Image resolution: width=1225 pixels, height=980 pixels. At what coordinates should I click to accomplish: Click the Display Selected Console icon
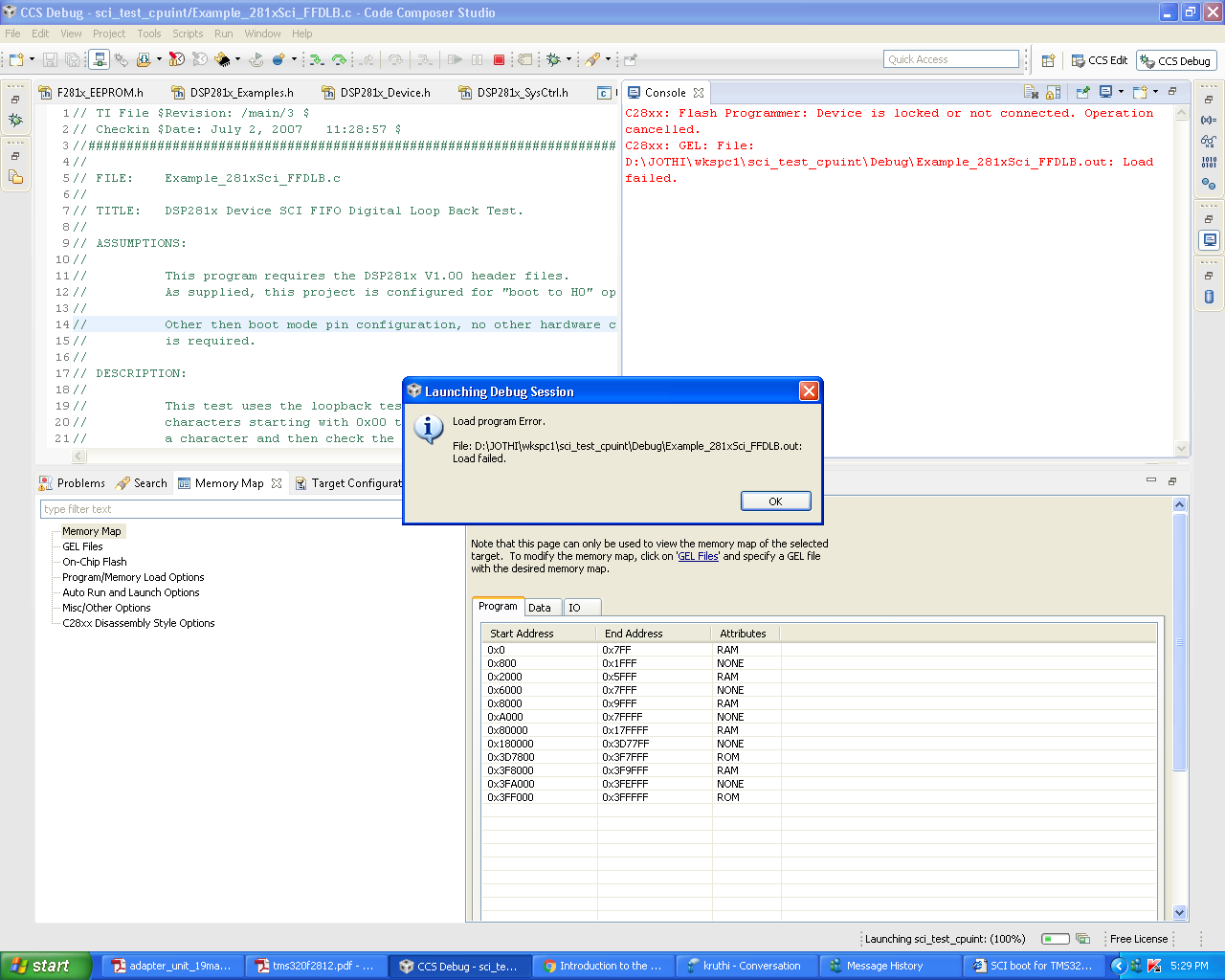coord(1106,93)
